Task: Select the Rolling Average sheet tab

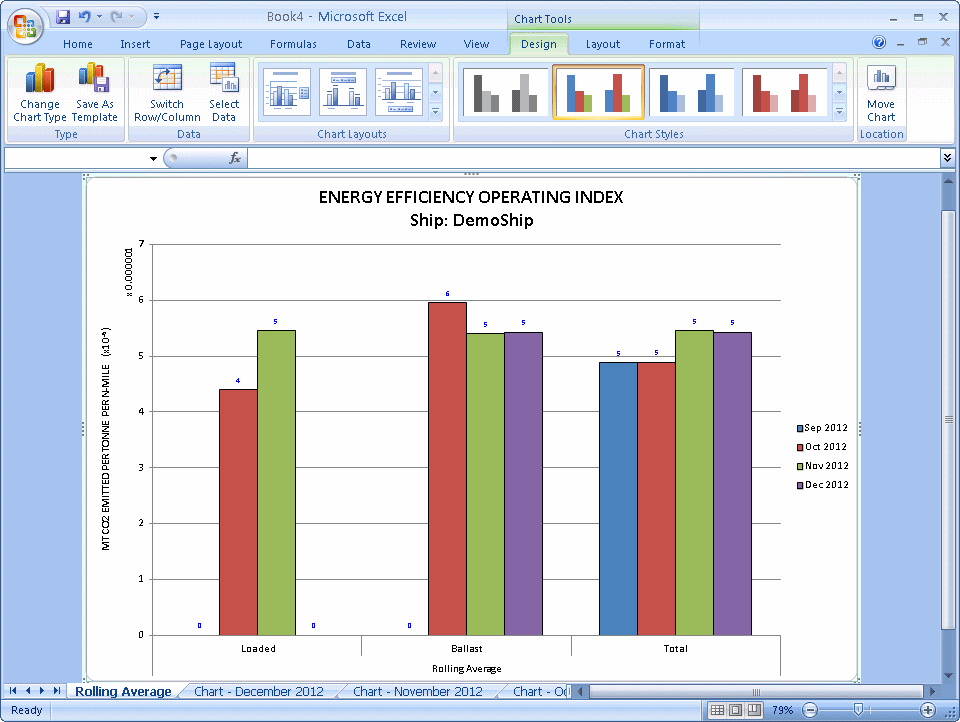Action: (123, 691)
